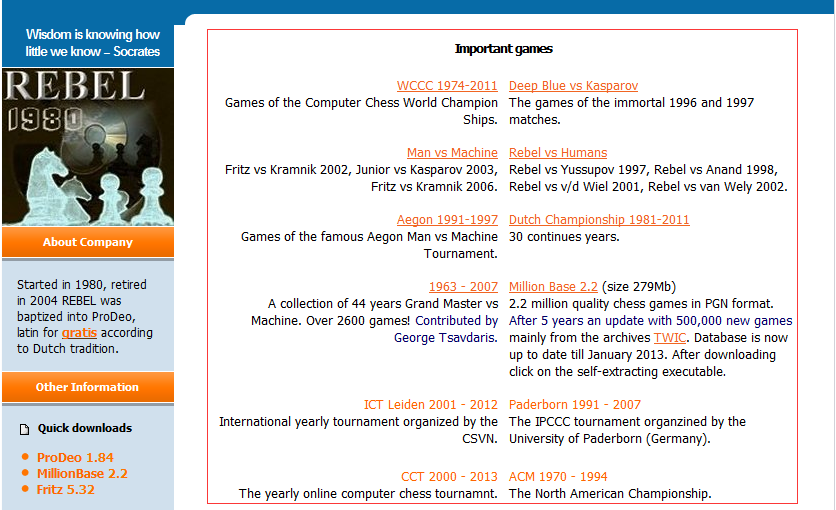Image resolution: width=836 pixels, height=510 pixels.
Task: Click the Important games heading
Action: [503, 49]
